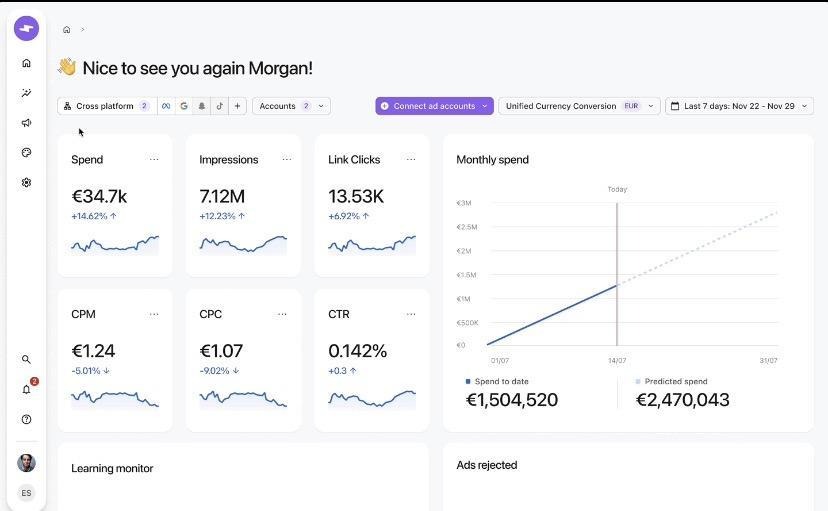Select the Snapchat platform filter icon
This screenshot has width=828, height=511.
click(x=202, y=106)
